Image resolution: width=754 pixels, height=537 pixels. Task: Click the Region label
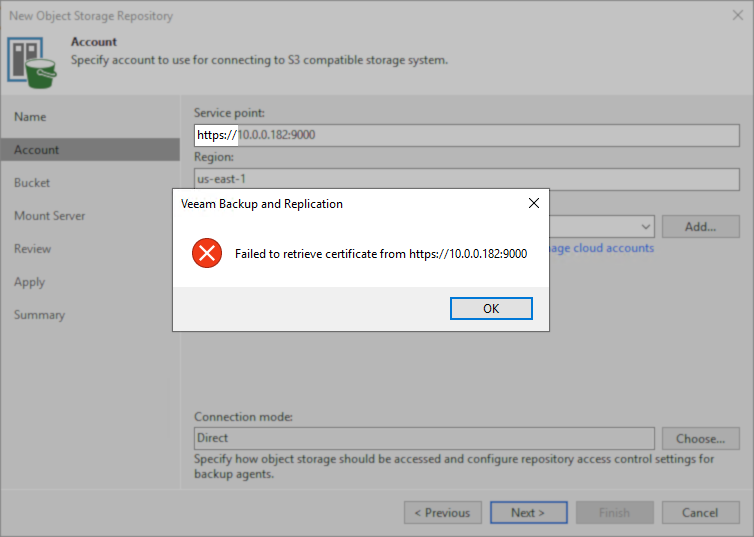click(x=214, y=157)
